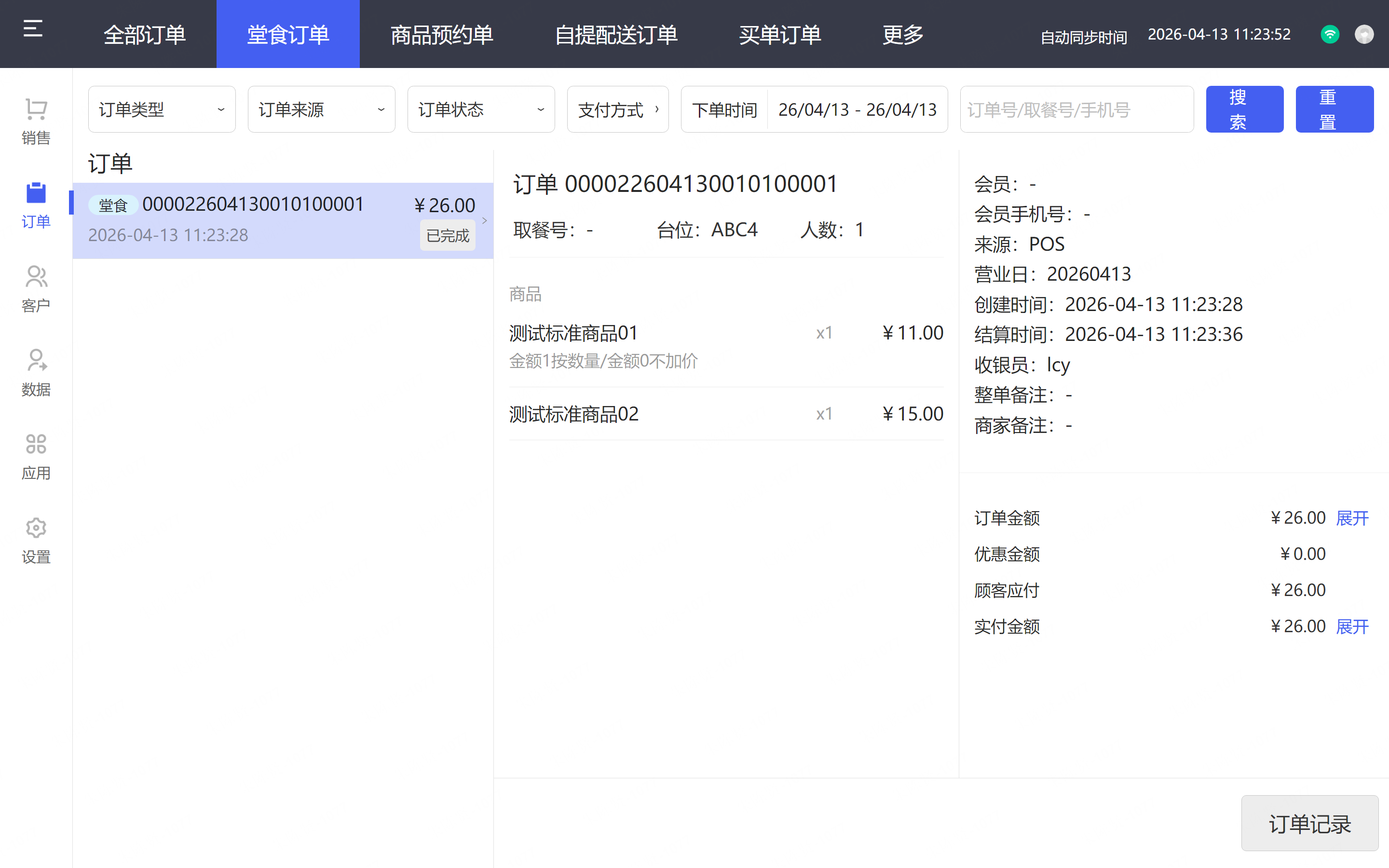Click the 搜索 button

click(x=1244, y=109)
